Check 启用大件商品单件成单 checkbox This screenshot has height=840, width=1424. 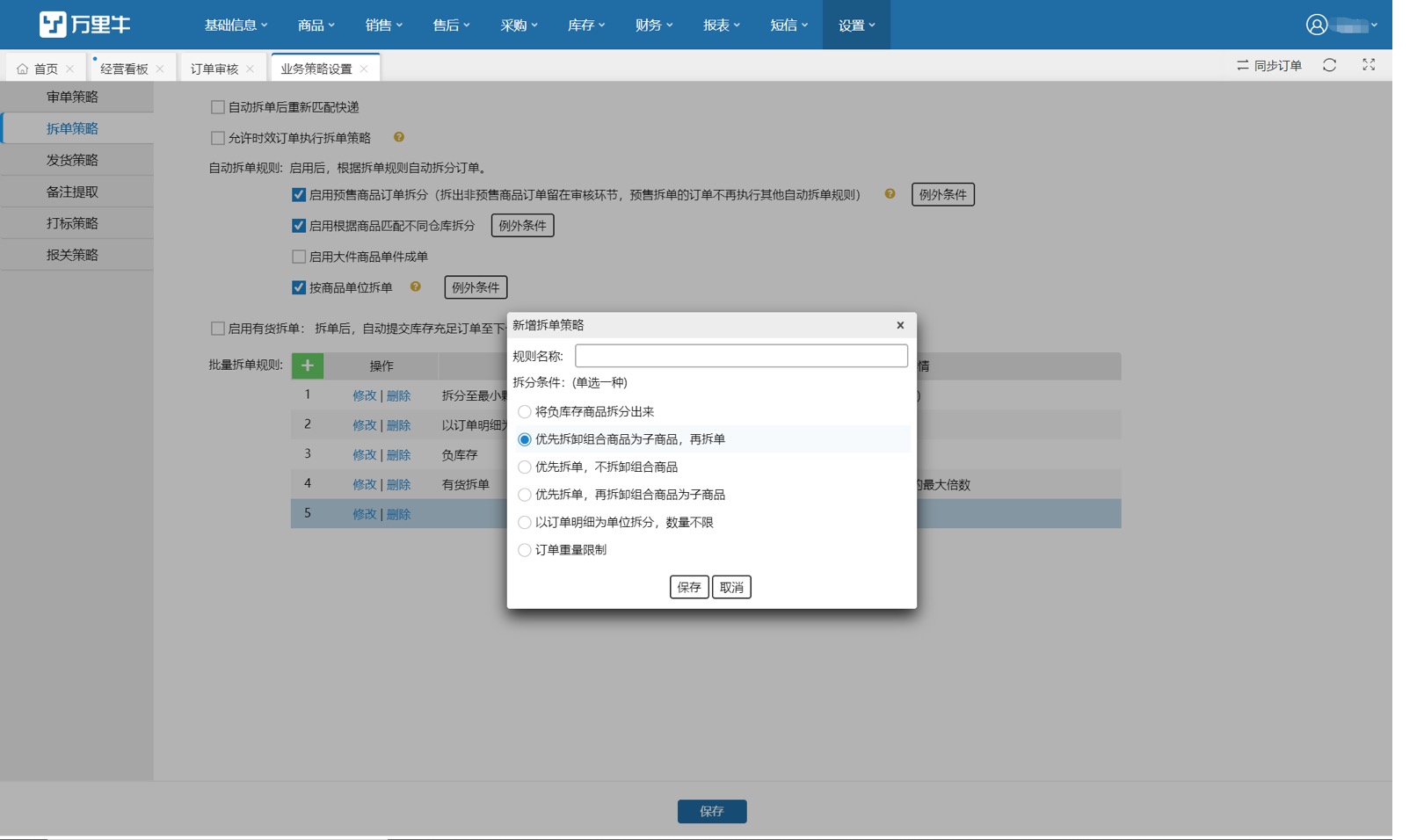(x=299, y=257)
